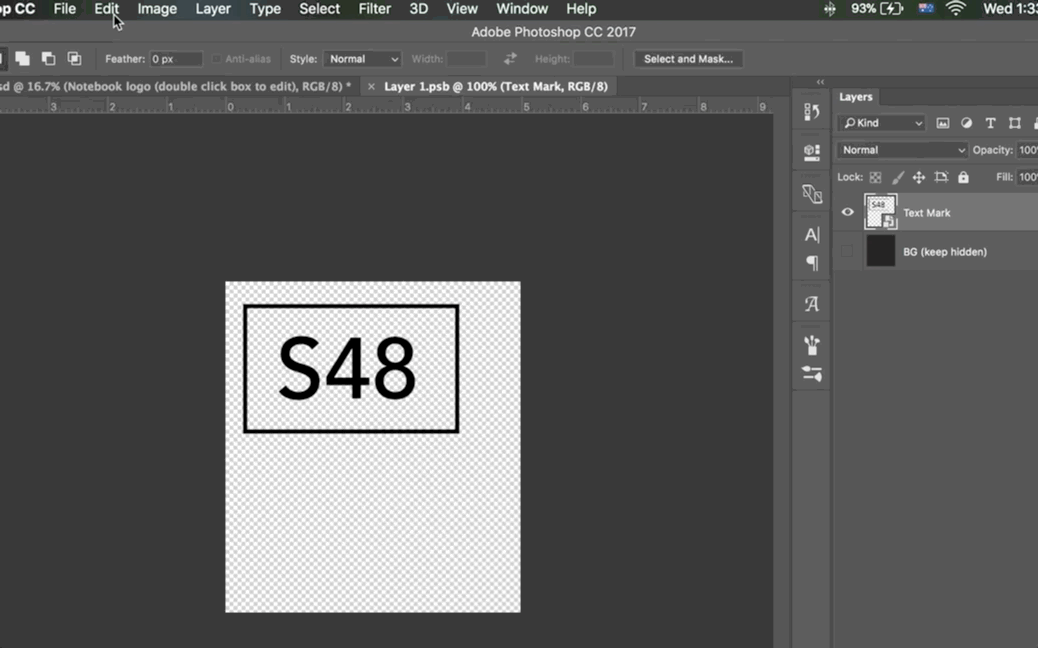The image size is (1038, 648).
Task: Click the Feather input field
Action: tap(175, 59)
